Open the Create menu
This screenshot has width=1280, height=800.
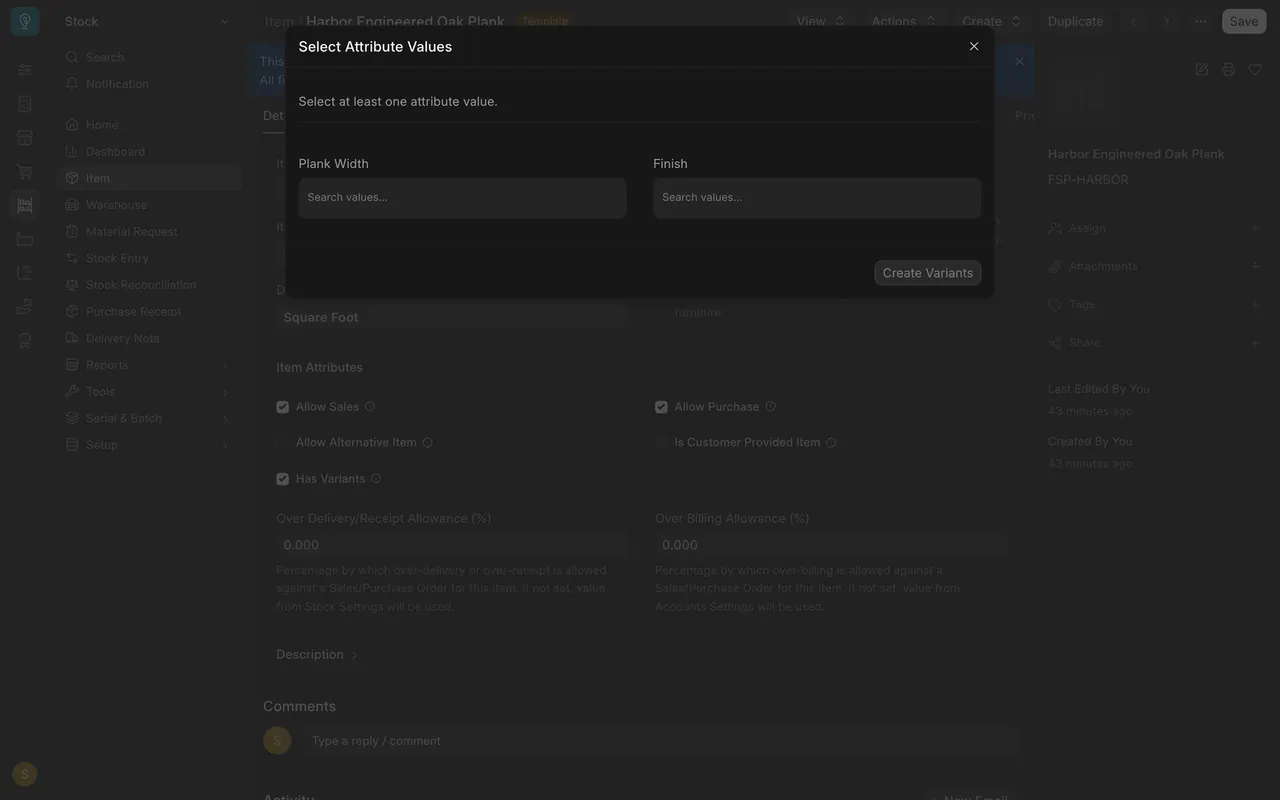[992, 21]
